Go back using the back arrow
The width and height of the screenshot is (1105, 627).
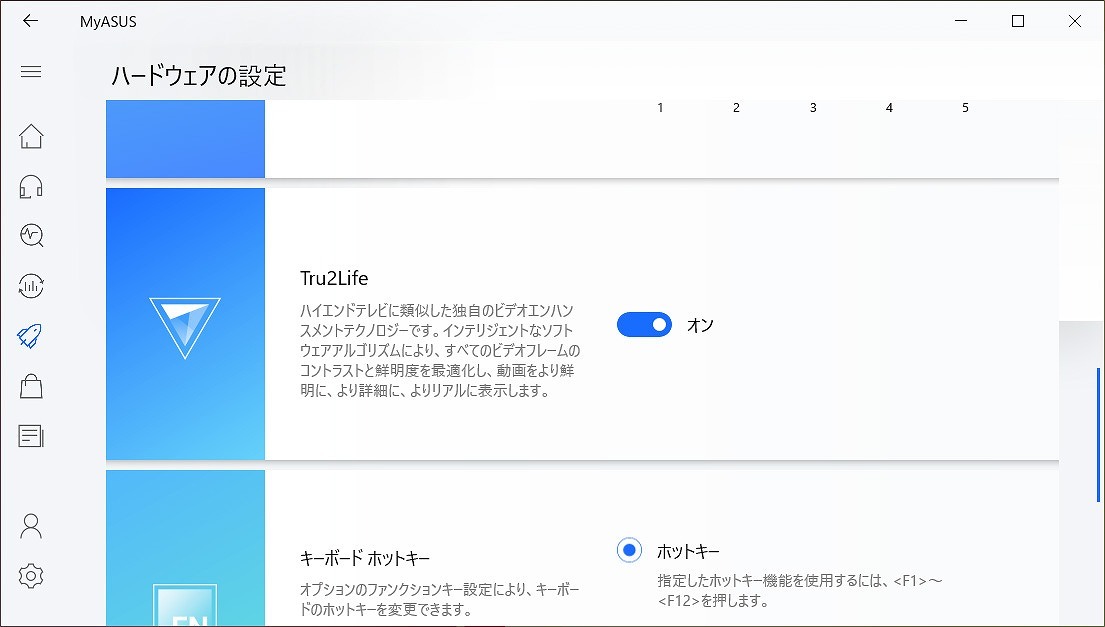pos(30,21)
